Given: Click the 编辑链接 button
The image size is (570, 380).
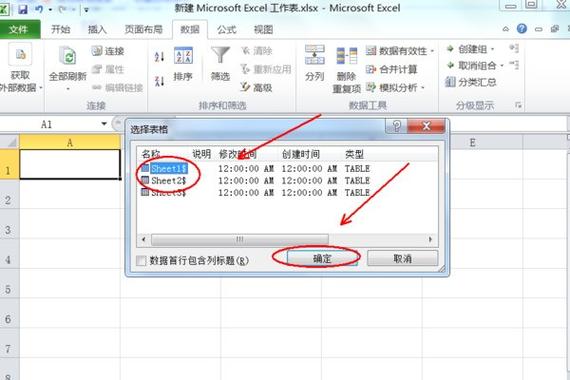Looking at the screenshot, I should [117, 87].
